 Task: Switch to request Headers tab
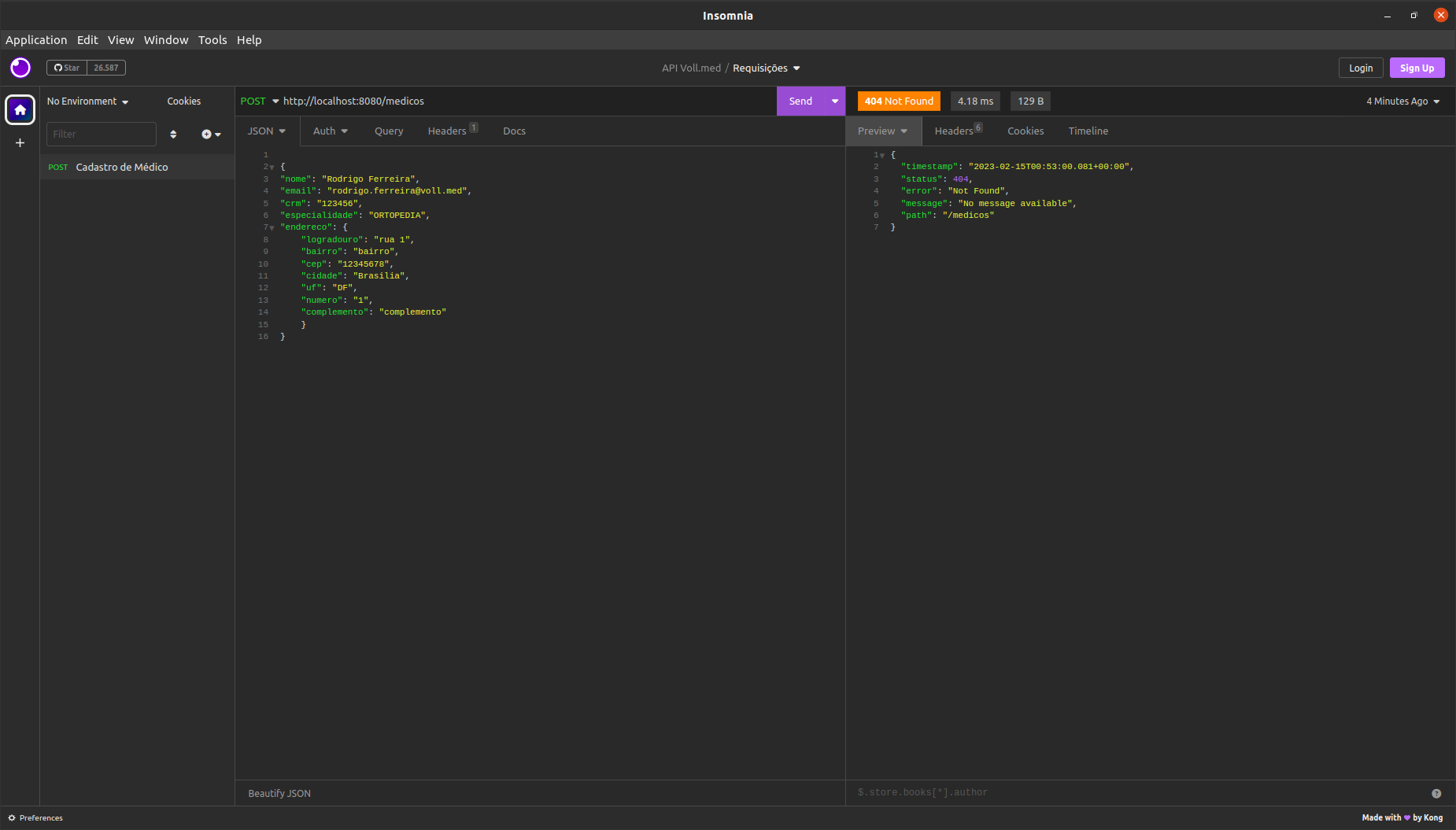coord(453,131)
